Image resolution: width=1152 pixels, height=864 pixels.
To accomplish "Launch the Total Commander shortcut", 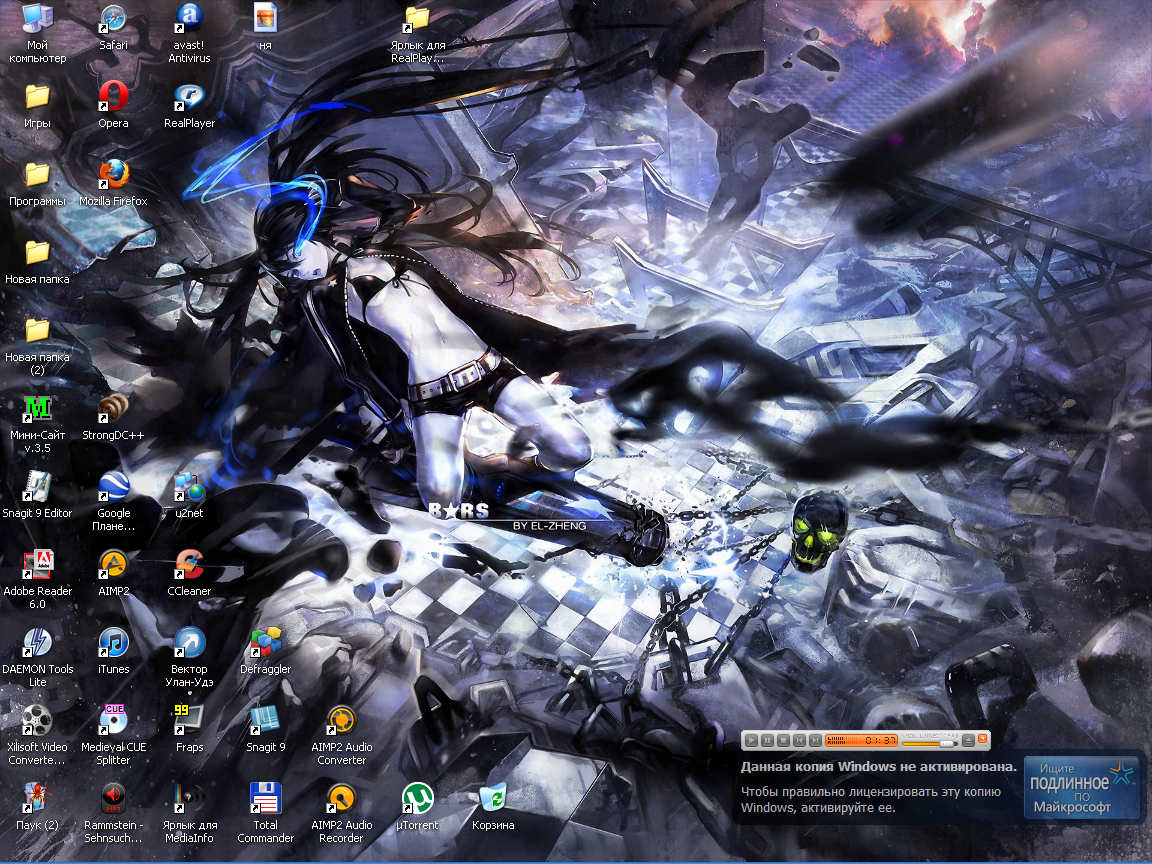I will [x=265, y=813].
